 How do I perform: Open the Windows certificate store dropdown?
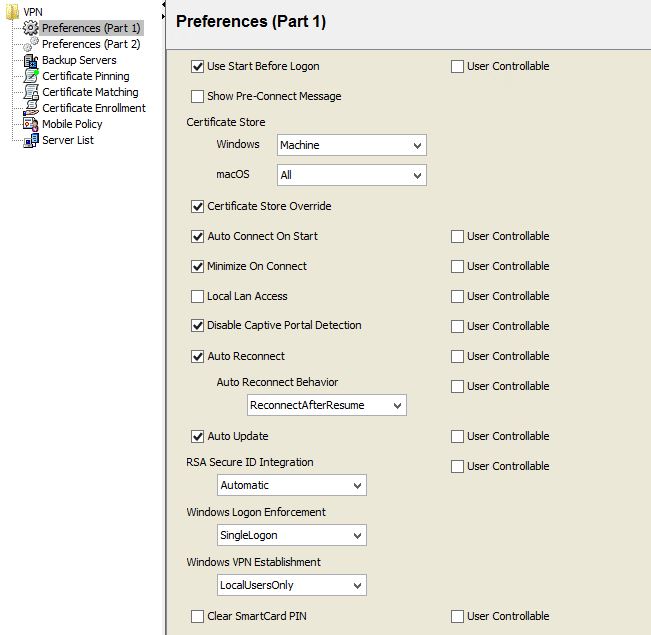[x=352, y=145]
